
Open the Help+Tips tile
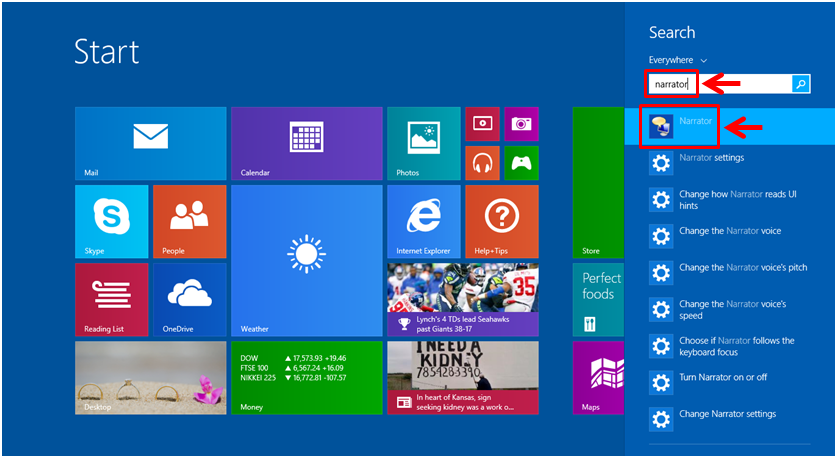(502, 222)
